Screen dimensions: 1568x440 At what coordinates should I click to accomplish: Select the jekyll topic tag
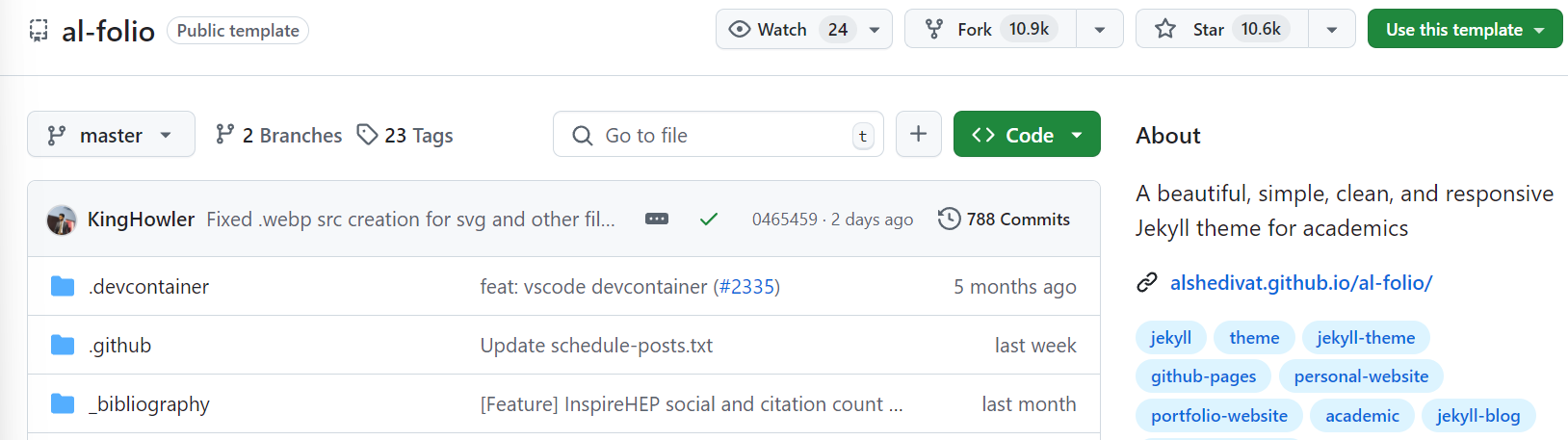1171,338
